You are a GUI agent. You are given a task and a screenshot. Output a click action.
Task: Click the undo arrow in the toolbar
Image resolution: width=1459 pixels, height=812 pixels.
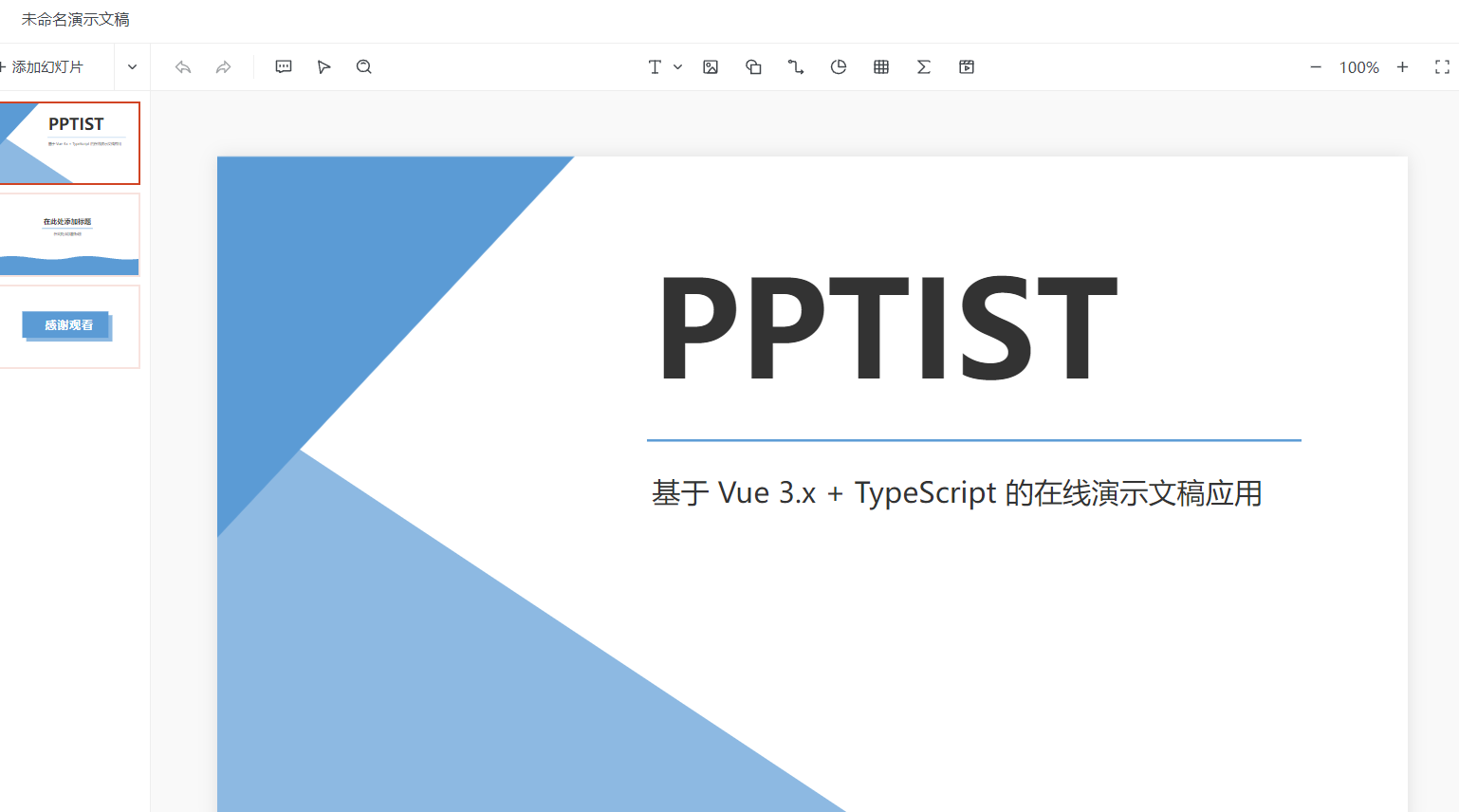[x=182, y=66]
